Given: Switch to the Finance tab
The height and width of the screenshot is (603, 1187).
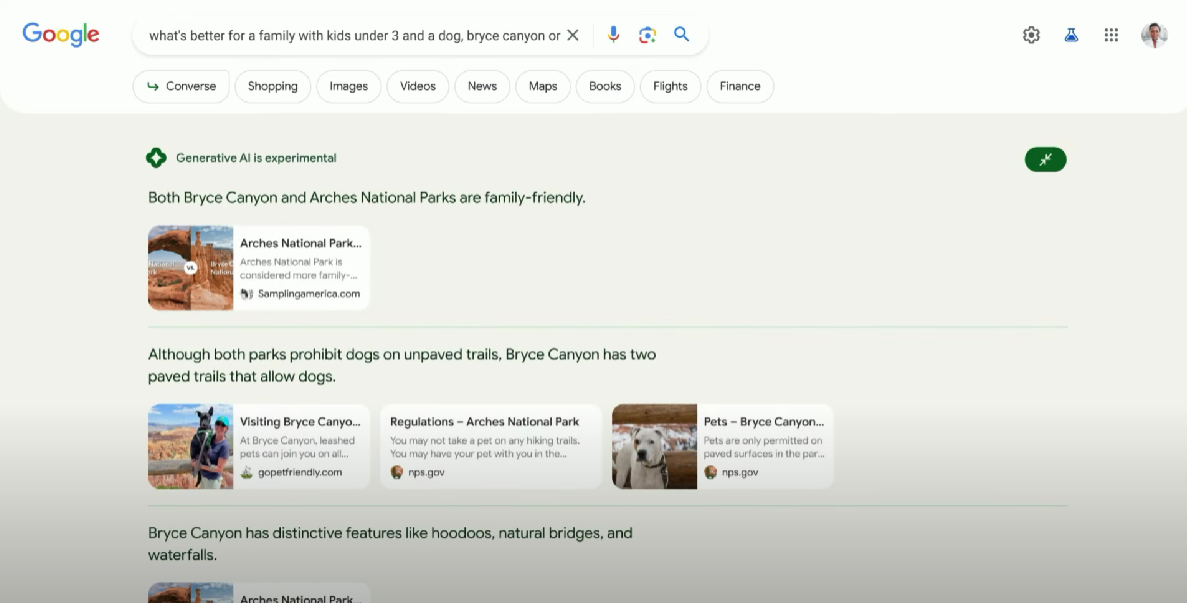Looking at the screenshot, I should pos(740,86).
